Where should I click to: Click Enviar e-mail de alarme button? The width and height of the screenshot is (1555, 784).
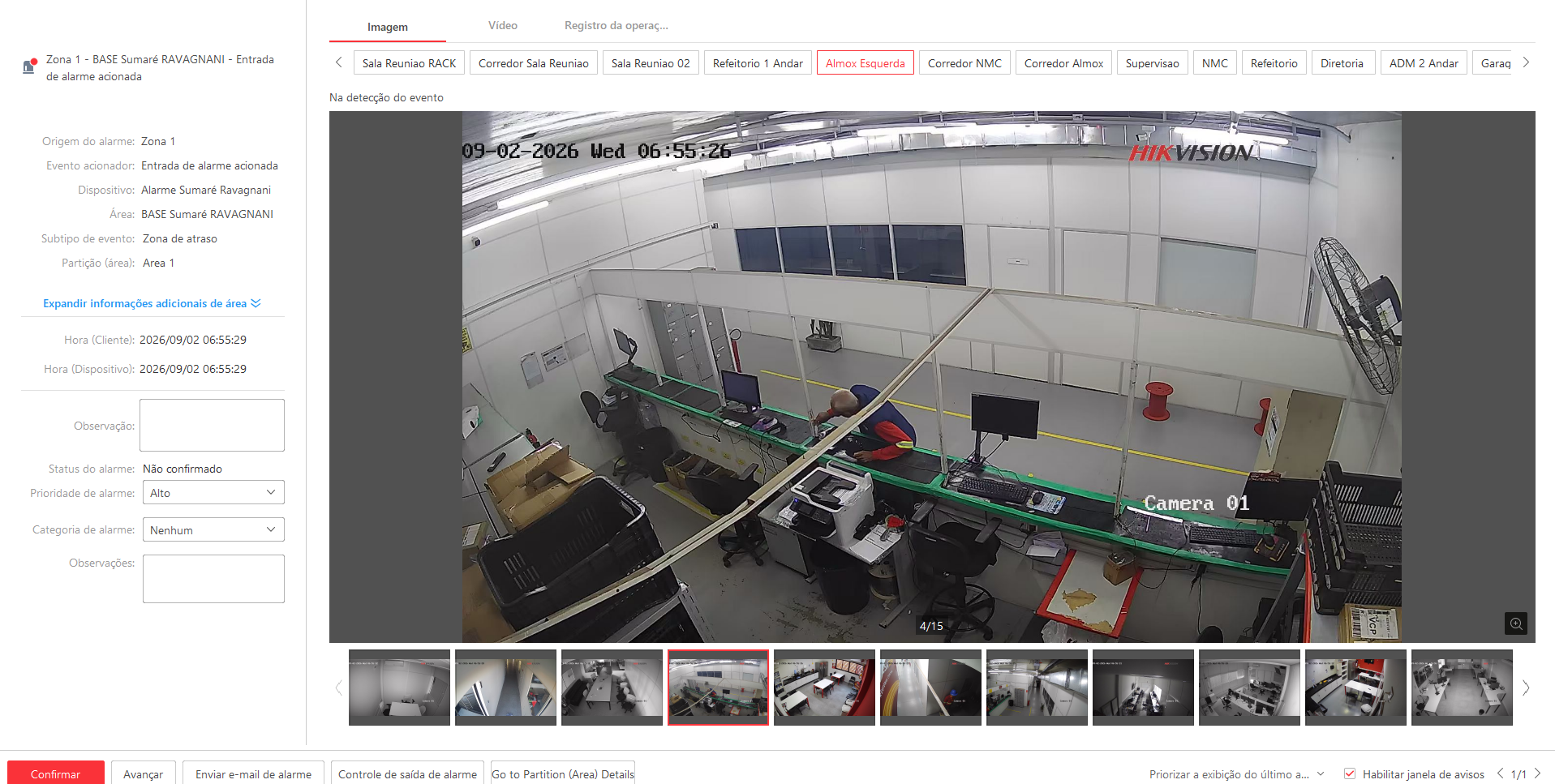[x=253, y=773]
